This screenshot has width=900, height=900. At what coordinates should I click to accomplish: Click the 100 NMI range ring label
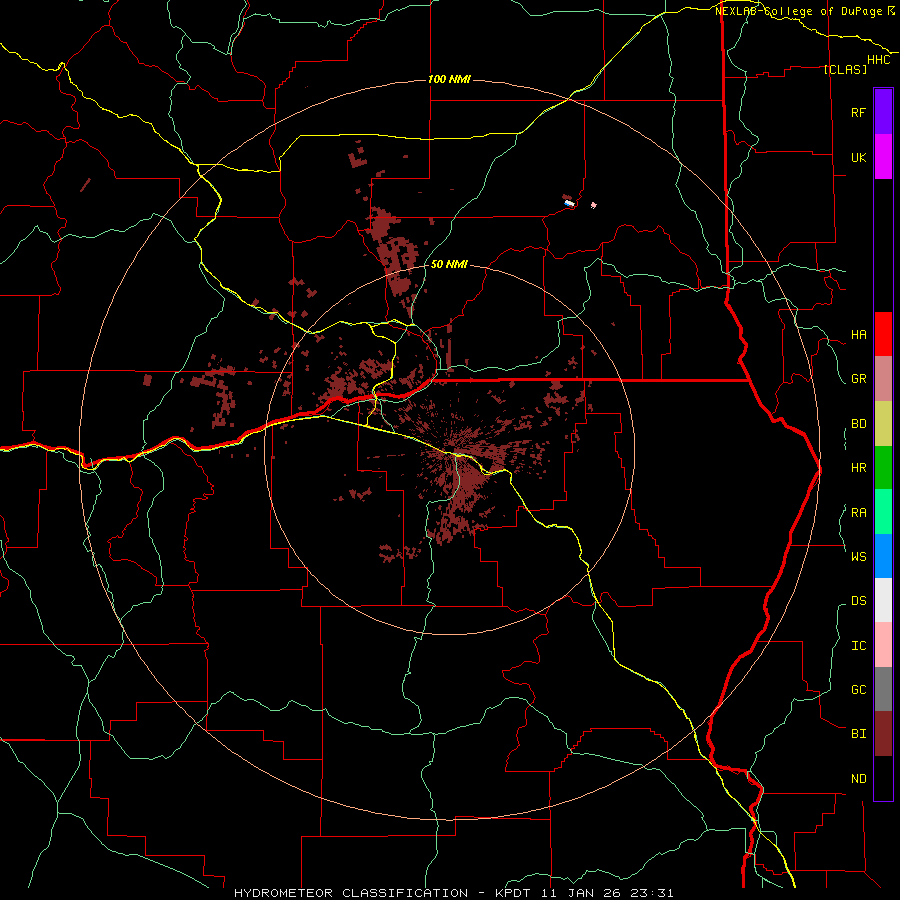click(x=449, y=79)
